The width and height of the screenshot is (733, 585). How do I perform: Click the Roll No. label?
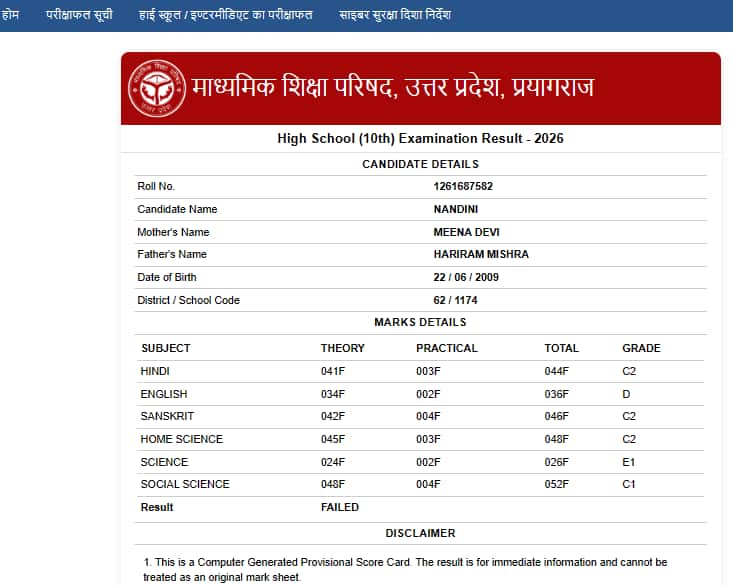coord(156,186)
